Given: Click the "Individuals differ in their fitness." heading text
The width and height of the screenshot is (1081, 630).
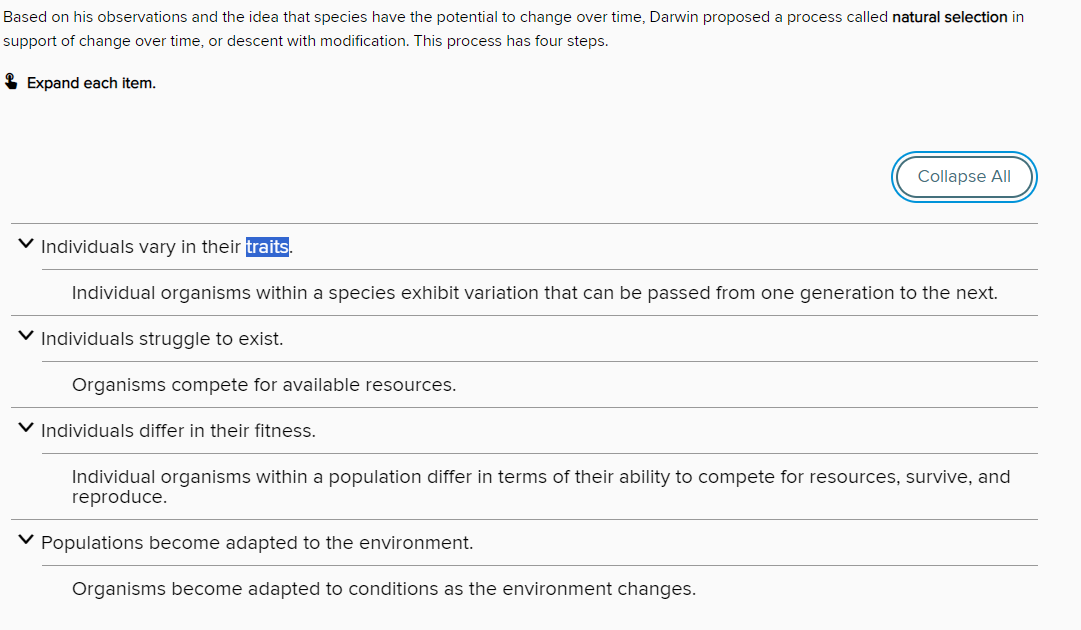Looking at the screenshot, I should (x=178, y=431).
